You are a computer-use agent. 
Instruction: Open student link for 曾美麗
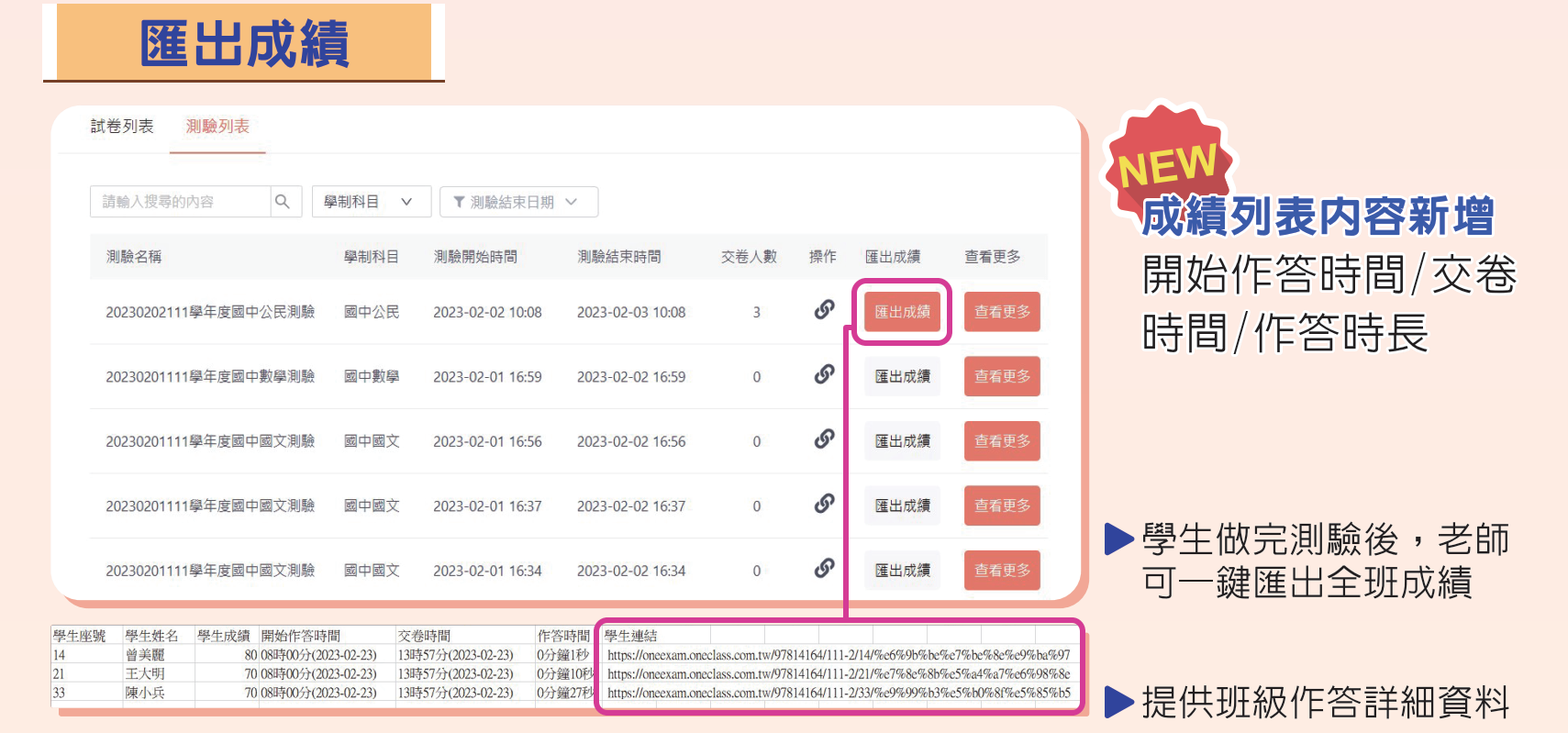point(838,655)
